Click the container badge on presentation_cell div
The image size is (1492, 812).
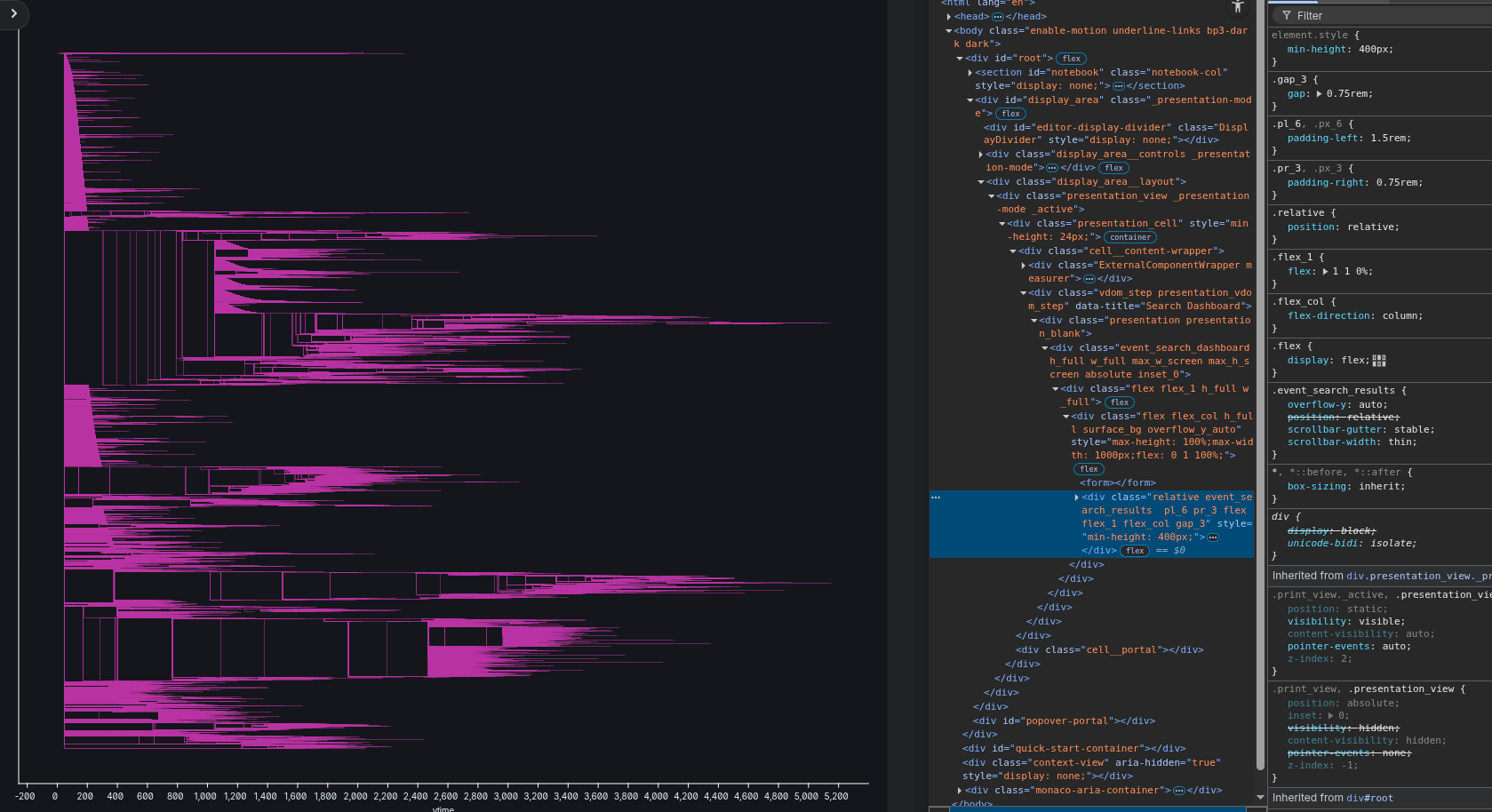coord(1129,237)
